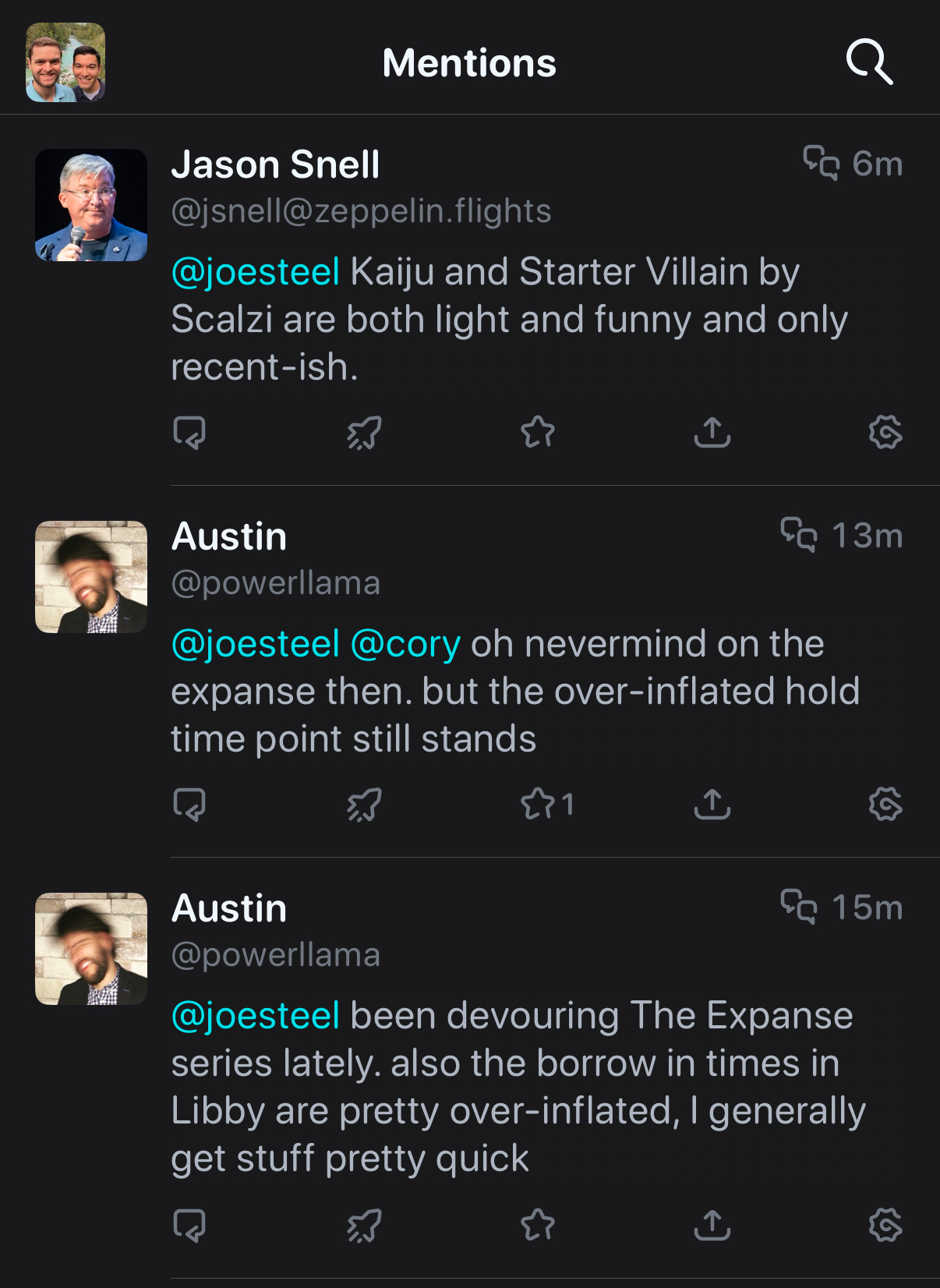
Task: Open the more actions spiral on Jason Snell's post
Action: (x=885, y=433)
